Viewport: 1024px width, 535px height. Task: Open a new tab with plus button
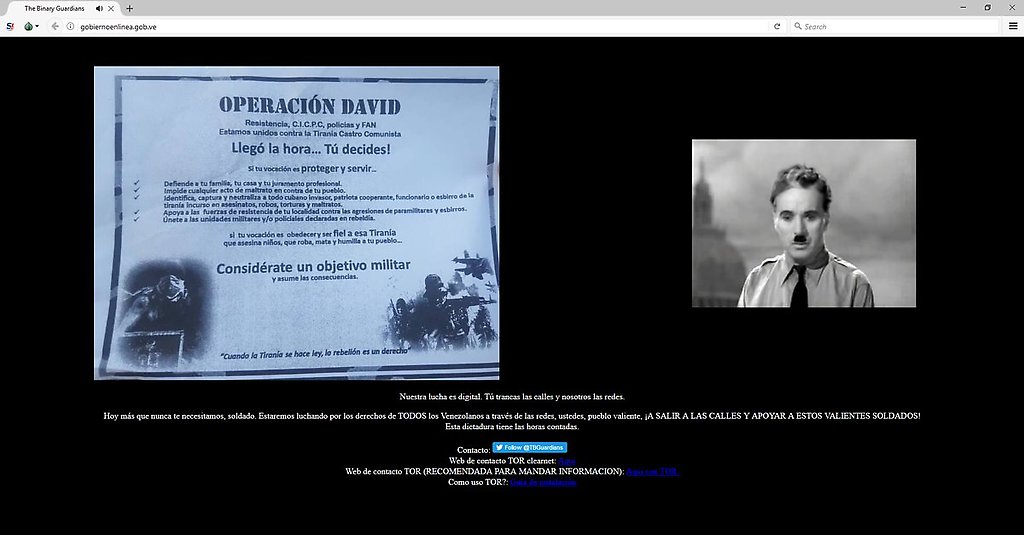coord(129,8)
